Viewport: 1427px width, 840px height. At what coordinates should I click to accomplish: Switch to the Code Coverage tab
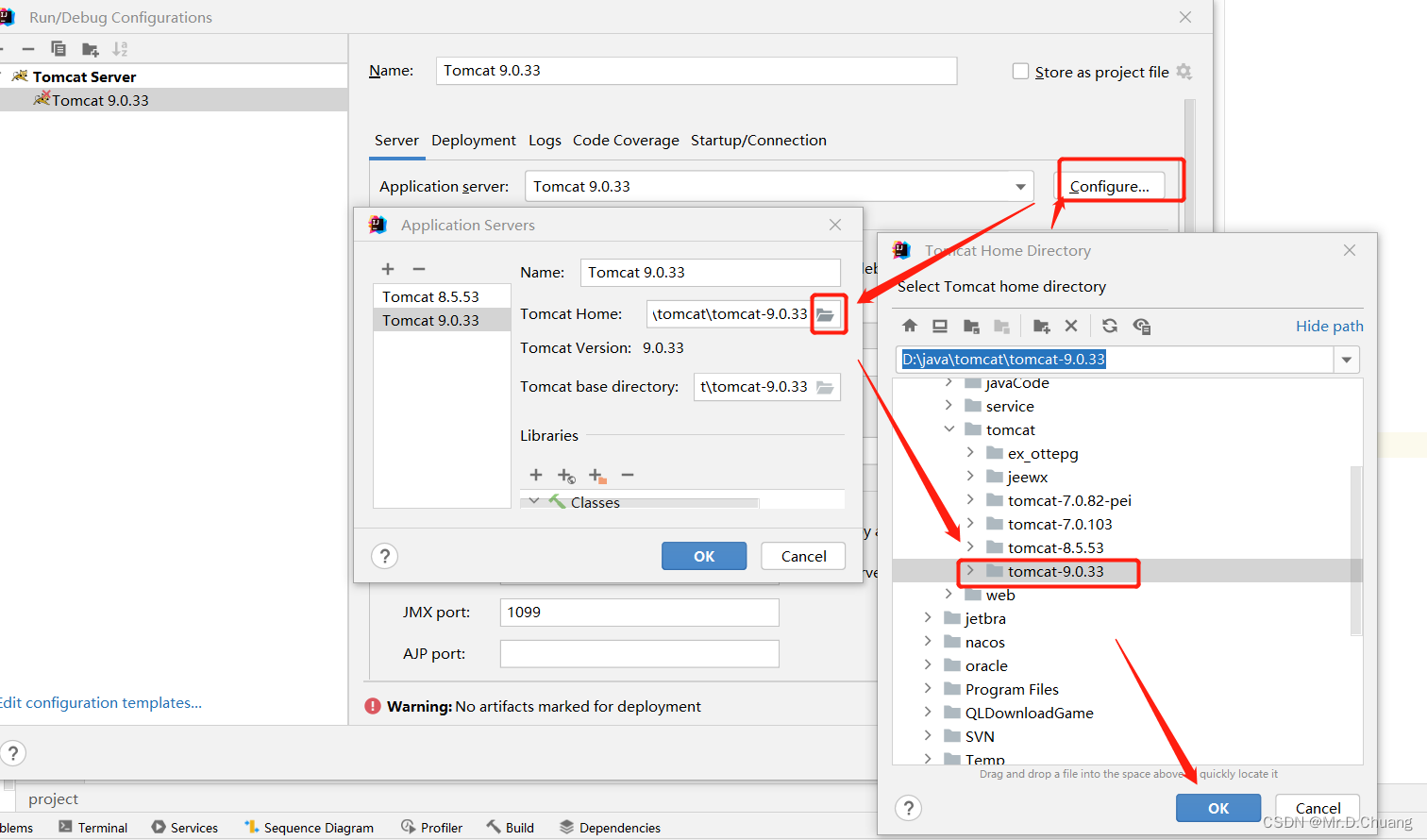coord(626,141)
